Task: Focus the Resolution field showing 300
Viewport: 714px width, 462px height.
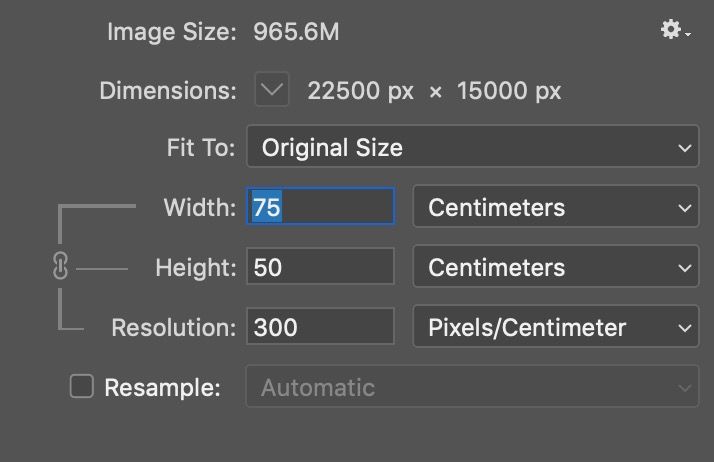Action: coord(320,327)
